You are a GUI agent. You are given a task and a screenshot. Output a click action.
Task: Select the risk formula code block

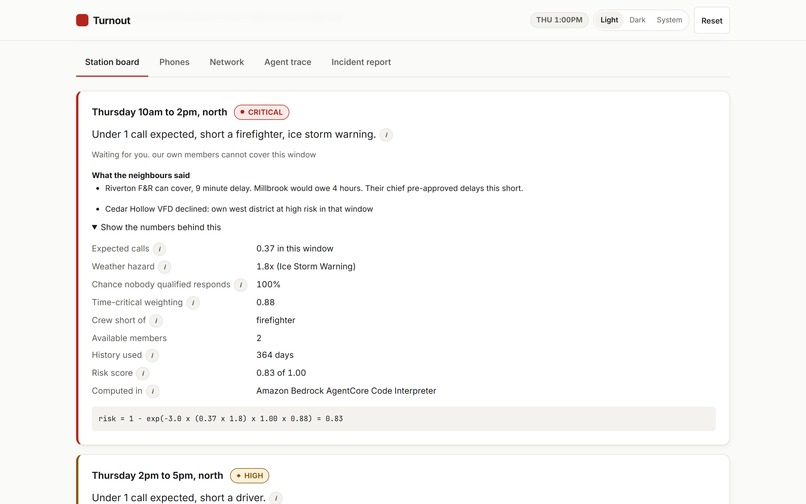(404, 419)
